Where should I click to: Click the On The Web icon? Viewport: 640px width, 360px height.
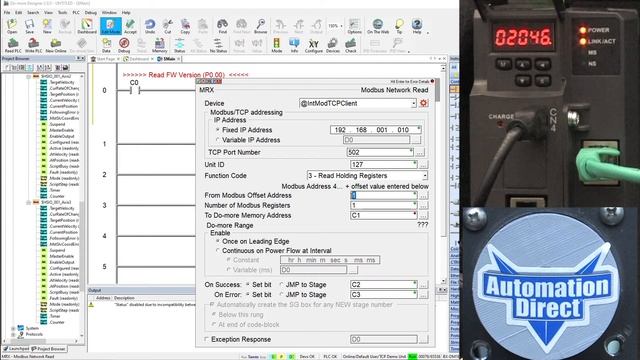click(378, 26)
